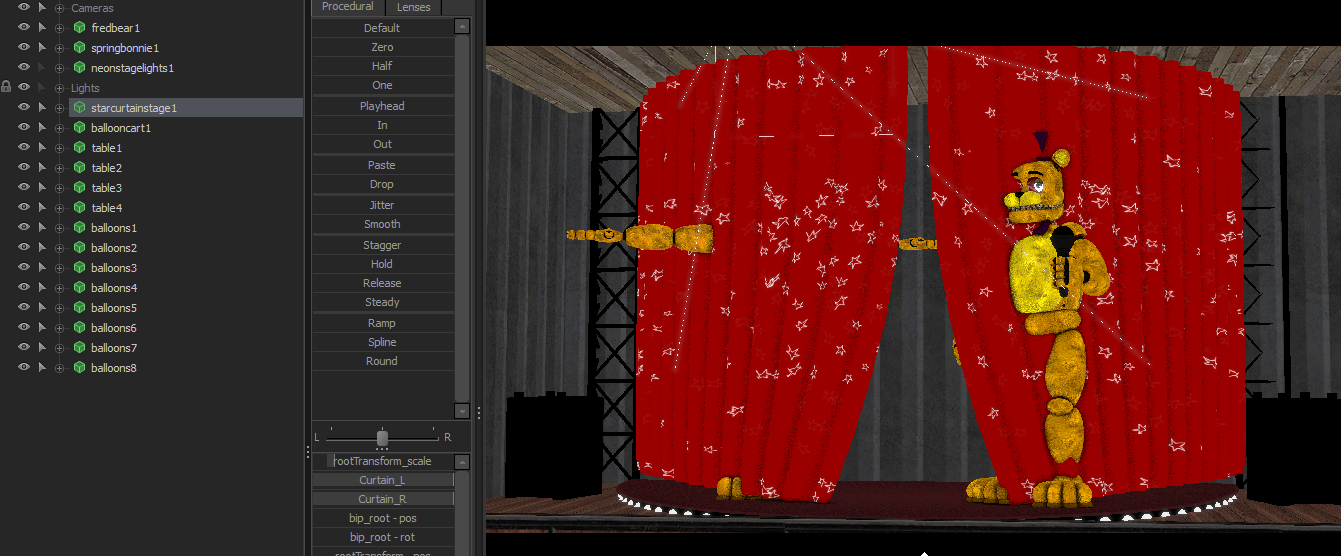Hide Cameras group with its eye icon

point(24,7)
